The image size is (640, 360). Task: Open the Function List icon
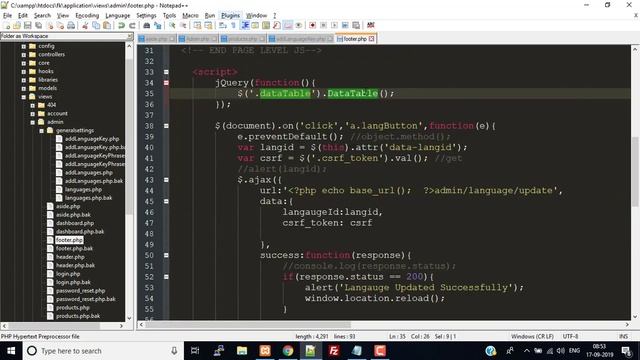click(x=277, y=25)
